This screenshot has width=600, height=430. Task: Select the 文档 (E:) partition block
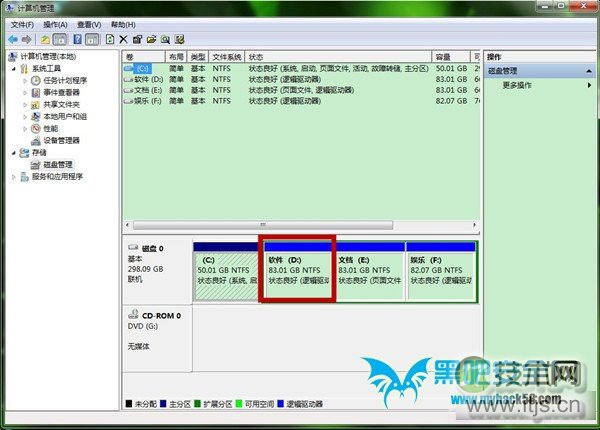[370, 271]
